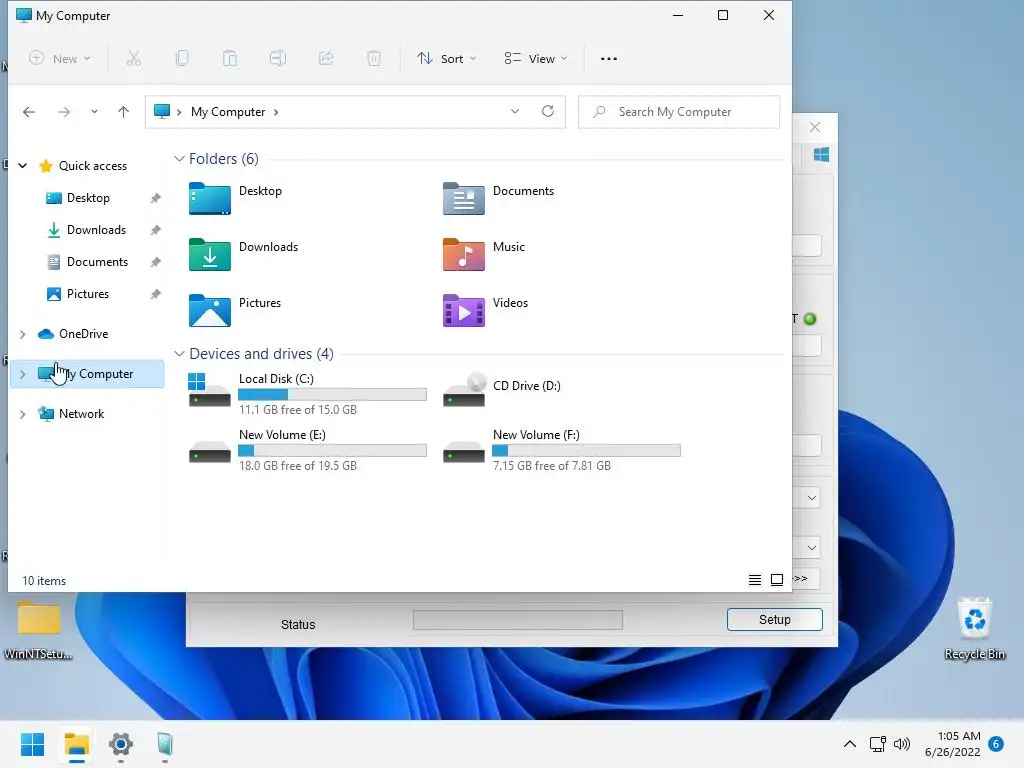Go back with the left arrow

(x=29, y=112)
